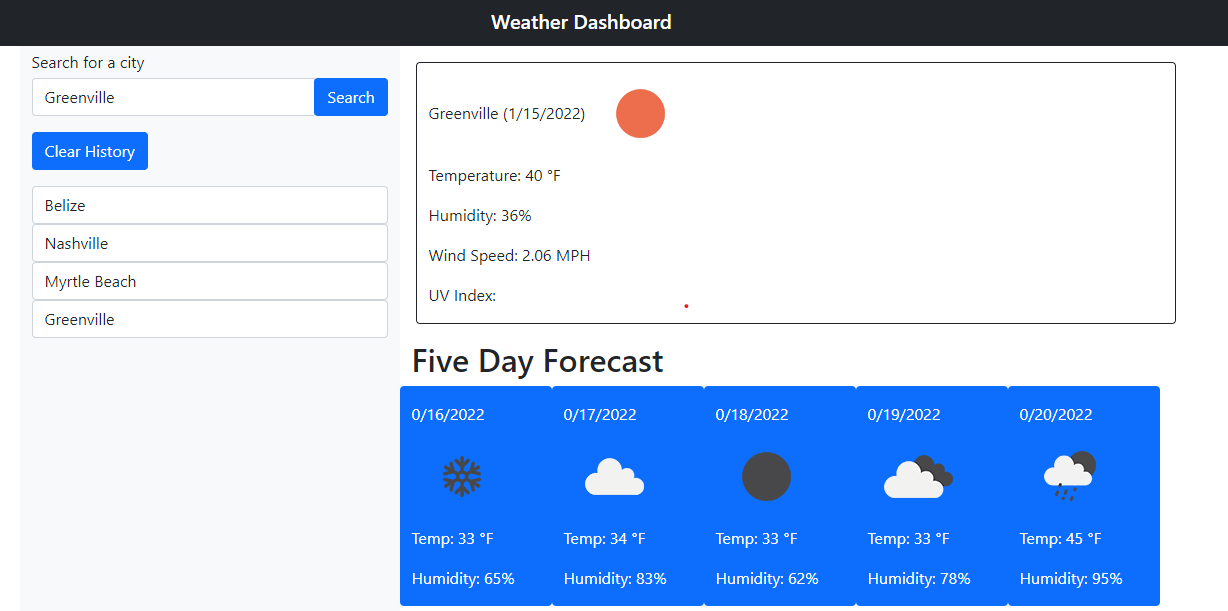Click Wind Speed: 2.06 MPH text
Screen dimensions: 1228x611
click(x=510, y=256)
